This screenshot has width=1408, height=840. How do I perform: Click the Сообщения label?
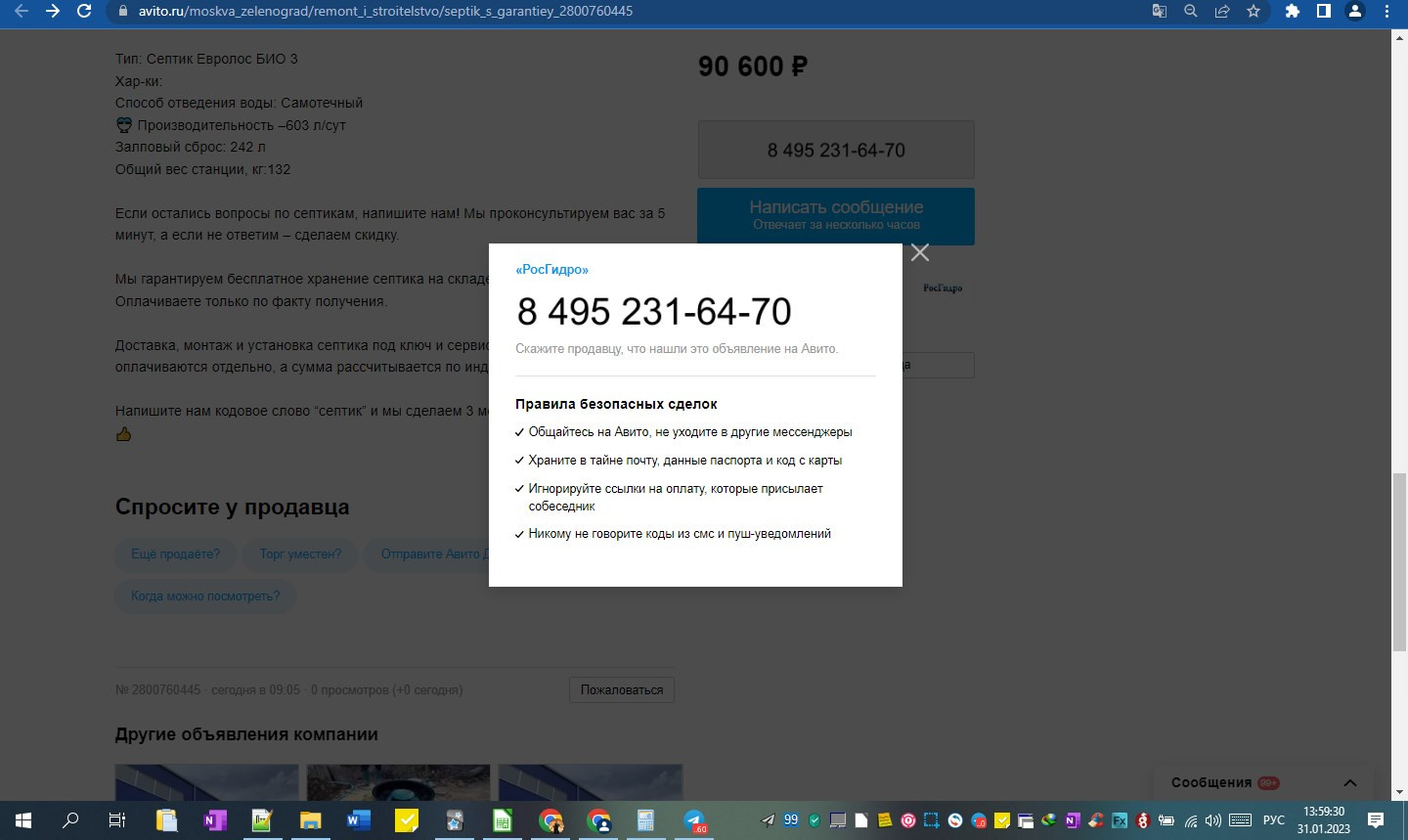click(1211, 782)
